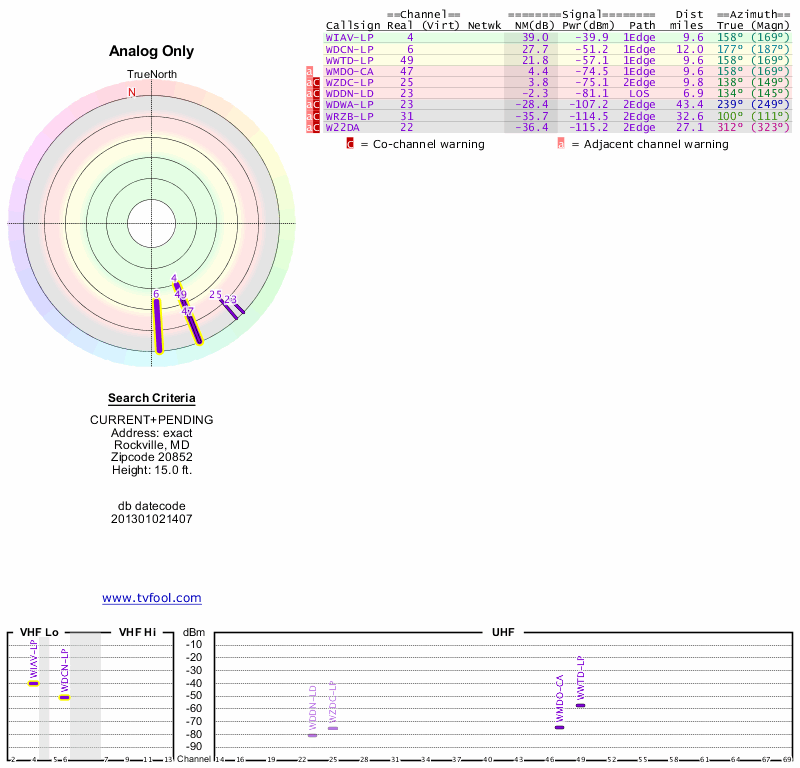Click the WIAV-LP marker in VHF Lo spectrum
This screenshot has width=800, height=768.
(x=33, y=684)
